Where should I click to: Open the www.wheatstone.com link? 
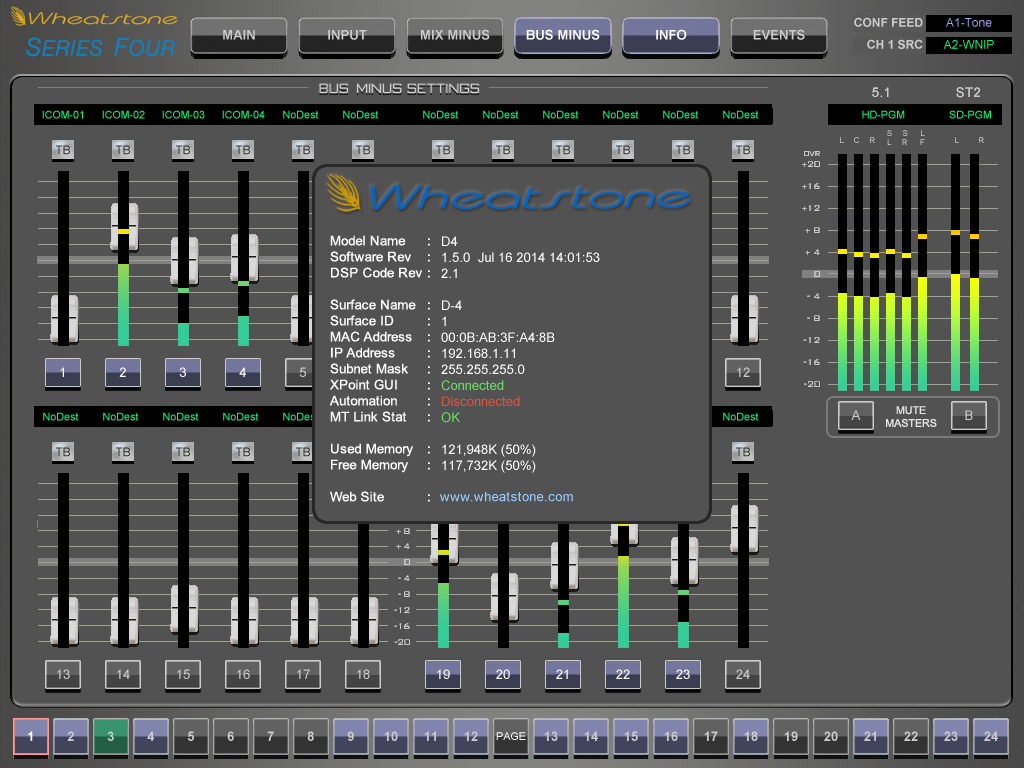[x=506, y=497]
